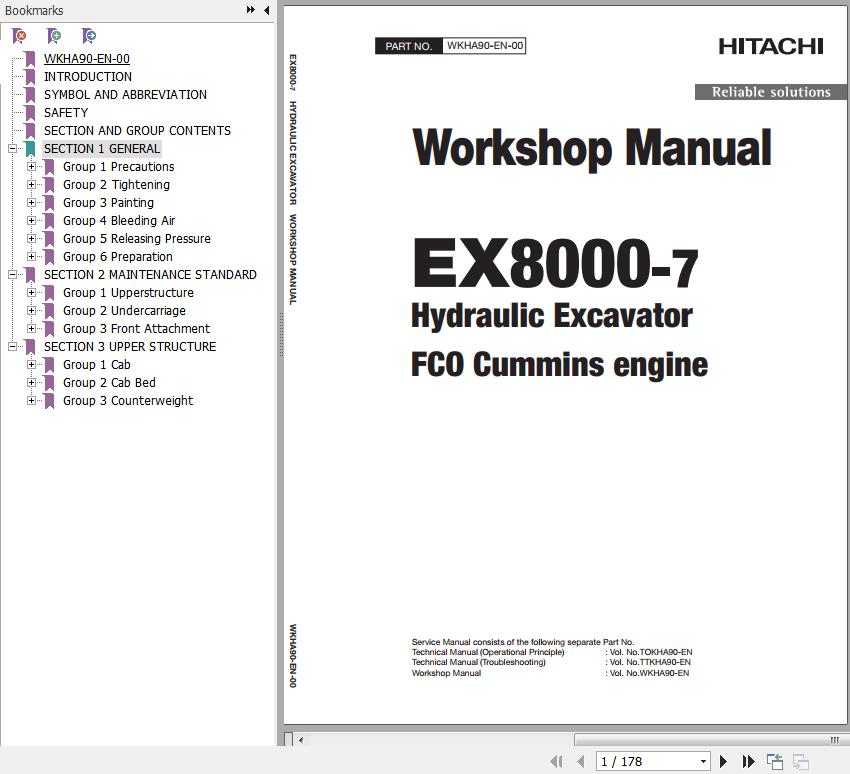This screenshot has height=774, width=850.
Task: Expand all bookmarks using the double-arrow icon
Action: pyautogui.click(x=250, y=10)
